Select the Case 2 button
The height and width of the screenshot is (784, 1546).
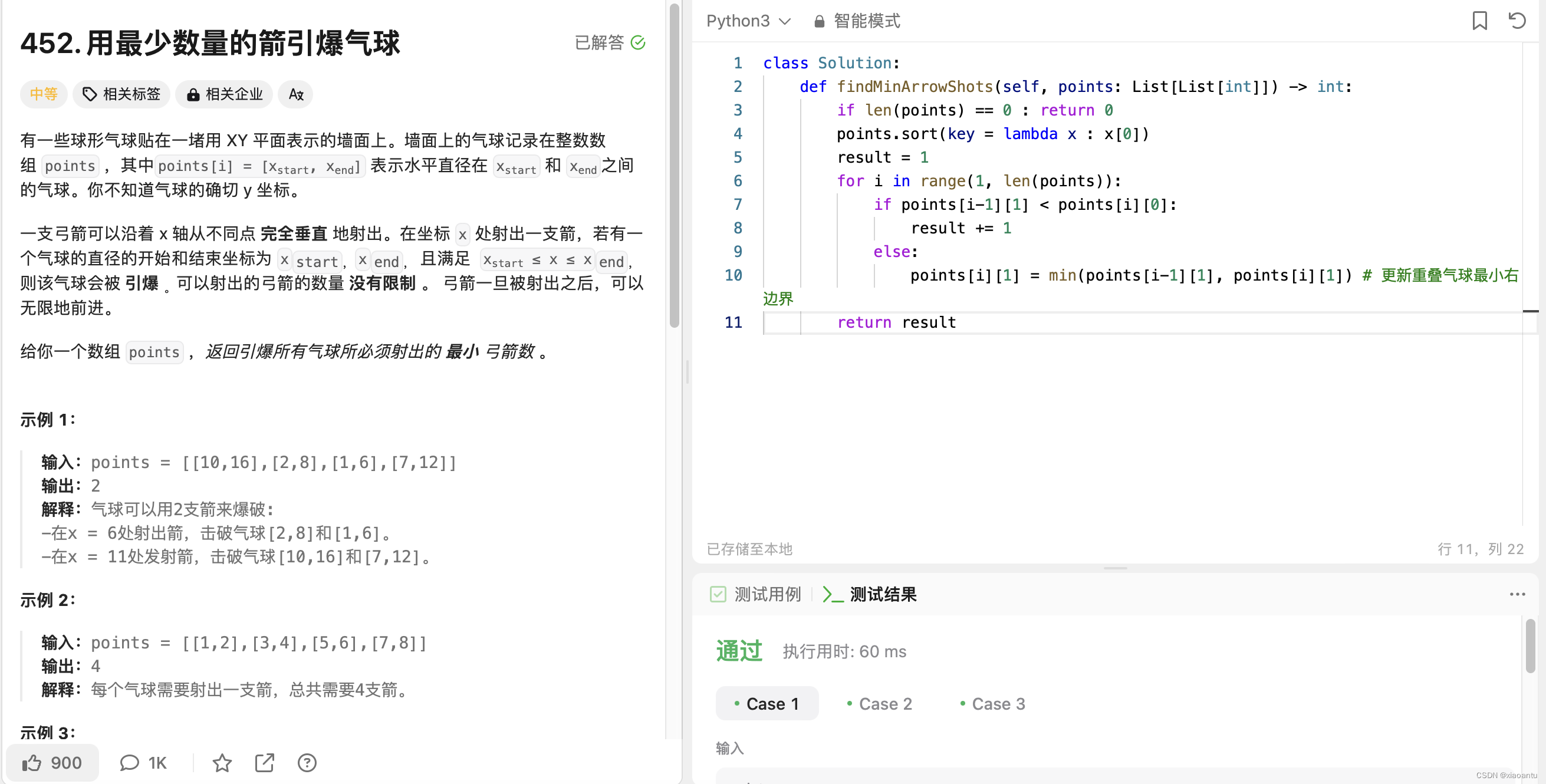[879, 703]
